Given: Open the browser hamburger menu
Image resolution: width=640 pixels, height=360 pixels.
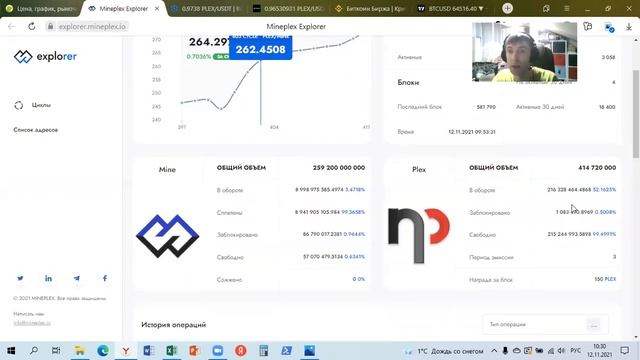Looking at the screenshot, I should pyautogui.click(x=567, y=8).
